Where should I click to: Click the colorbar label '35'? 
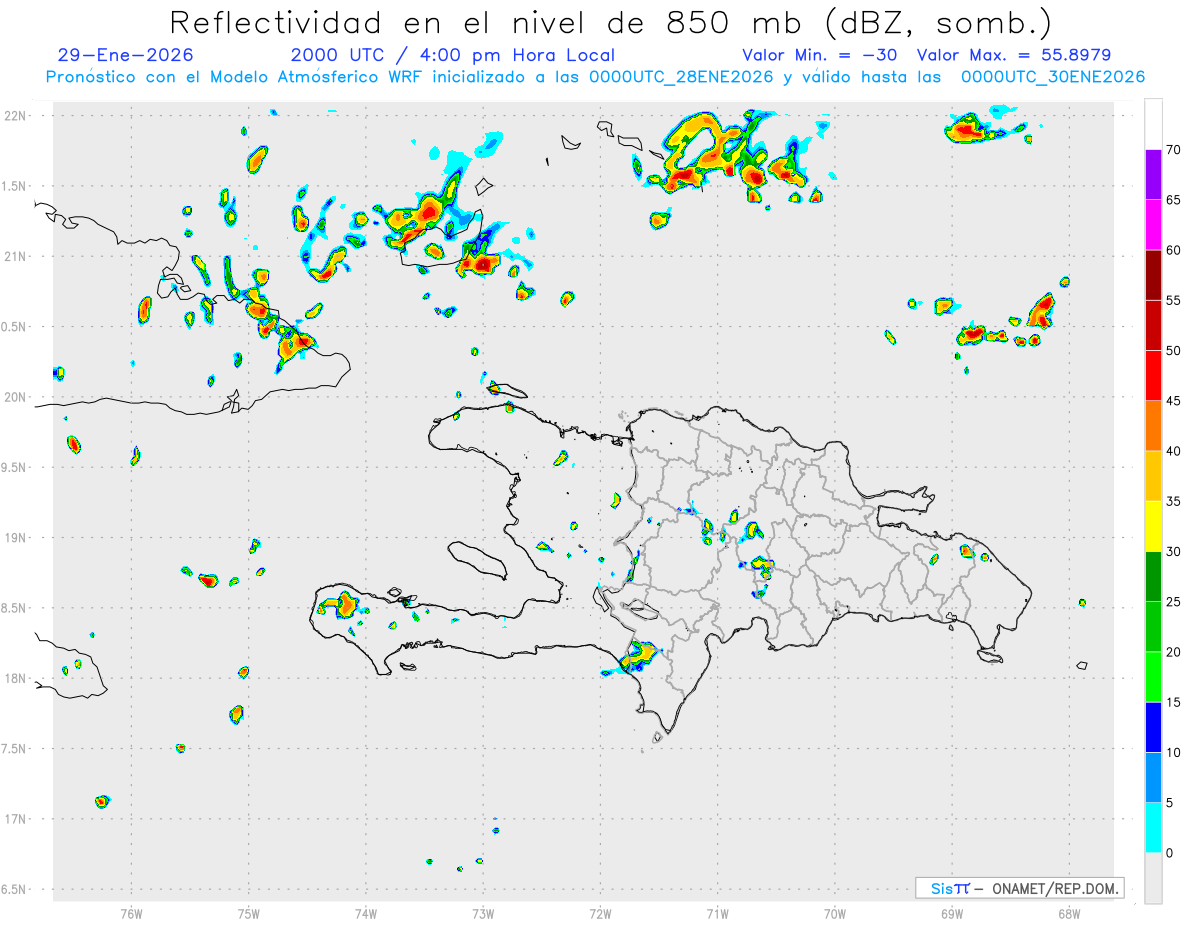tap(1173, 501)
